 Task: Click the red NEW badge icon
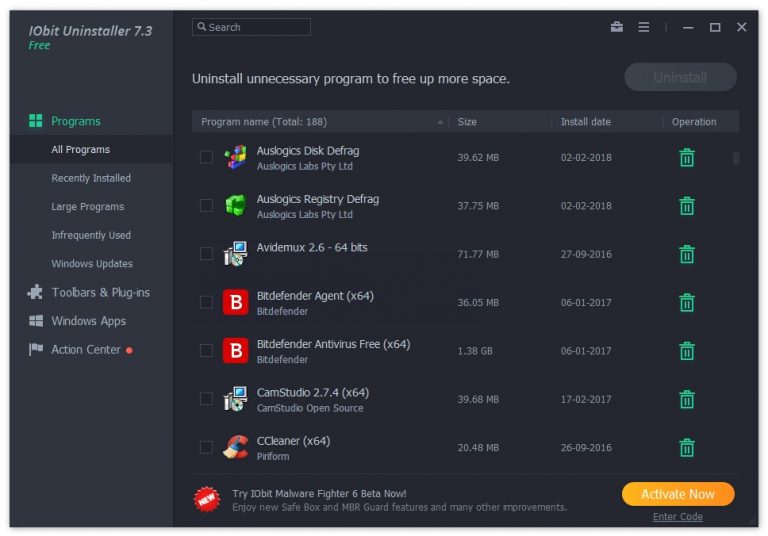click(207, 499)
